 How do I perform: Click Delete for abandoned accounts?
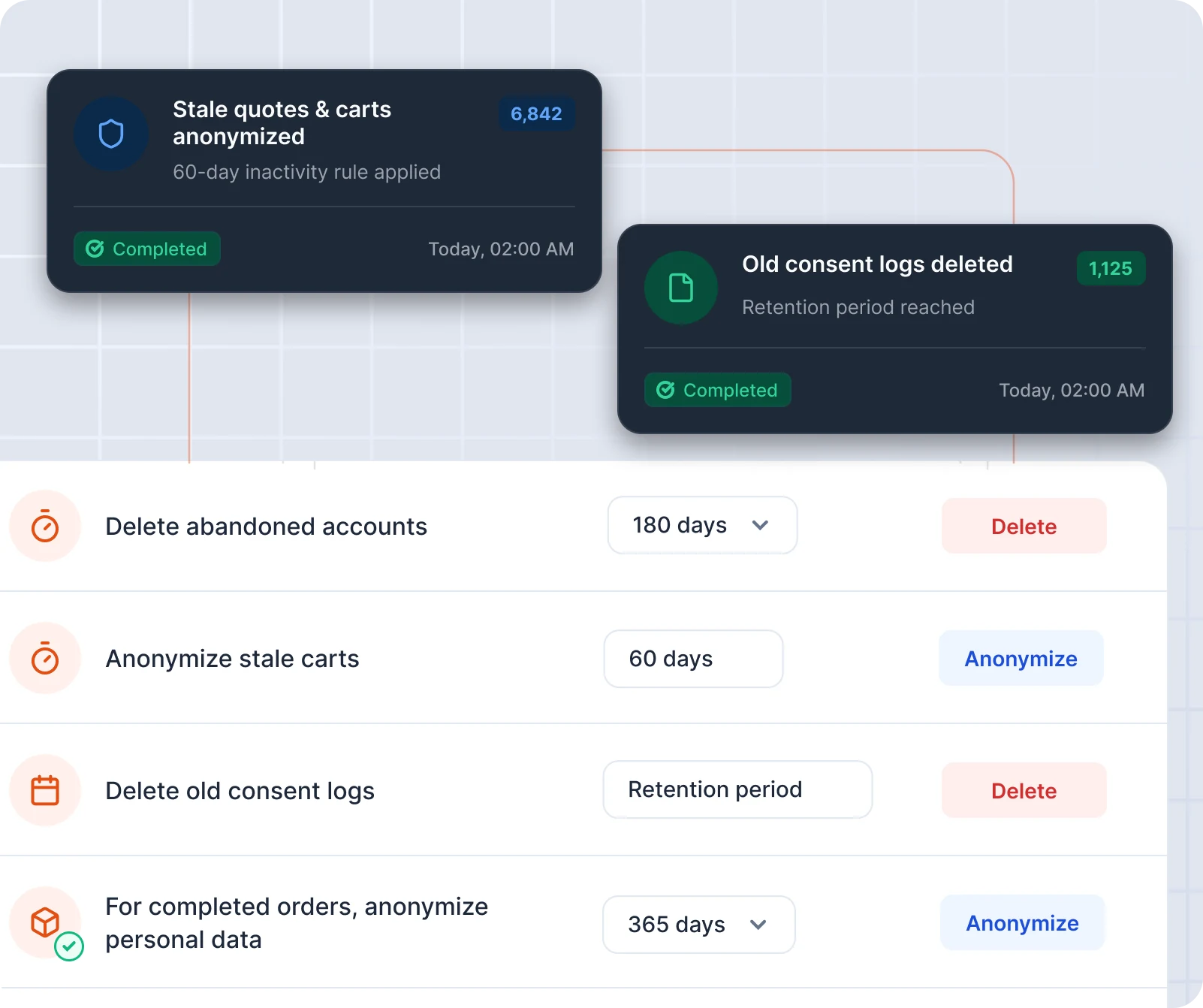(1024, 527)
